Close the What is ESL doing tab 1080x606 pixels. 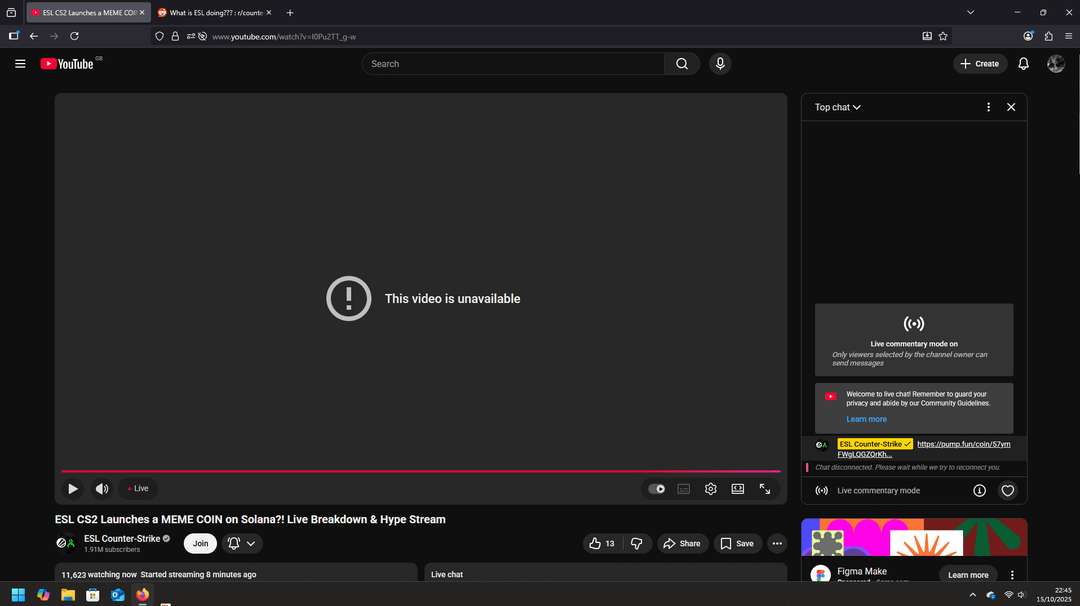pyautogui.click(x=269, y=12)
